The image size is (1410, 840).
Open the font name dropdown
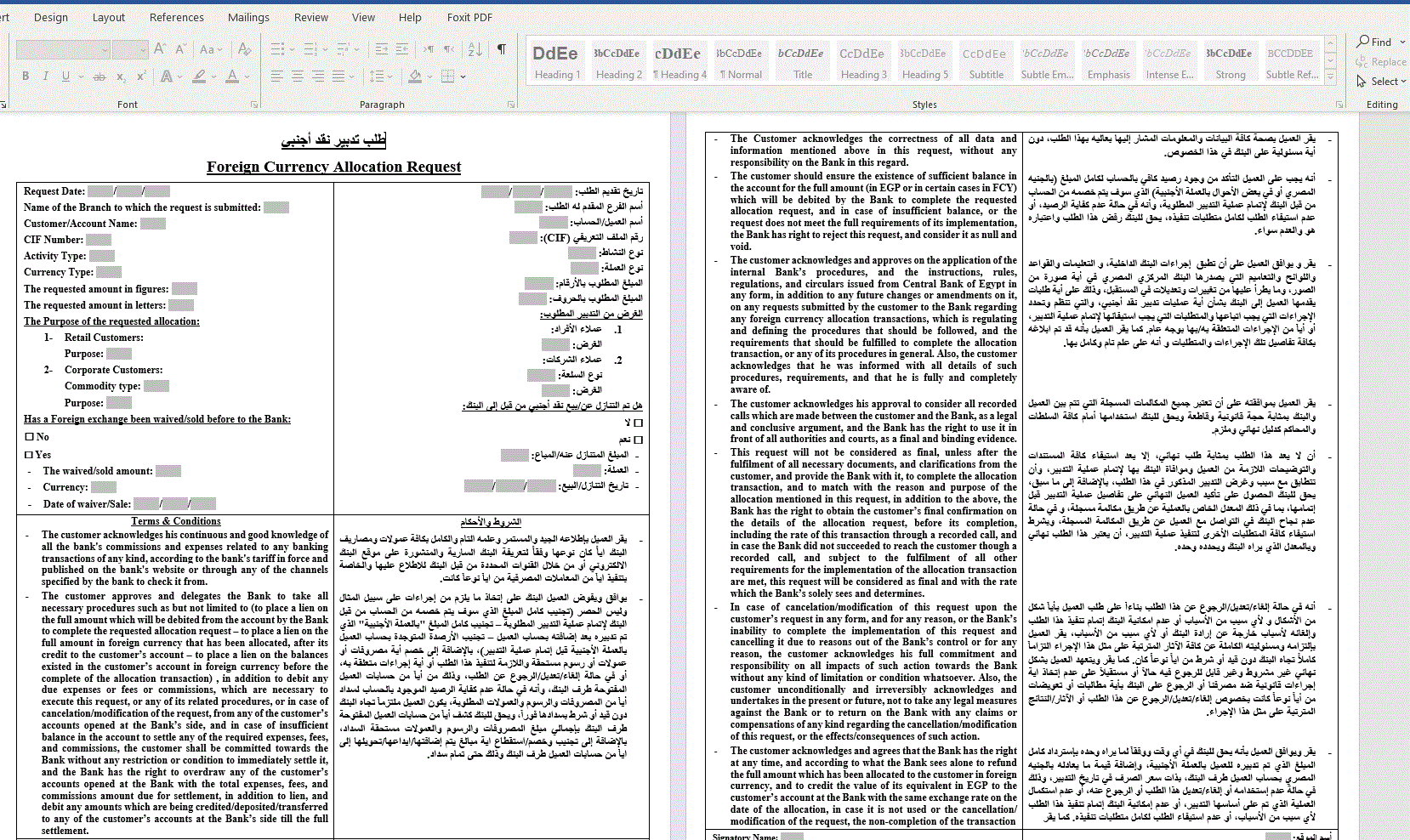(105, 50)
